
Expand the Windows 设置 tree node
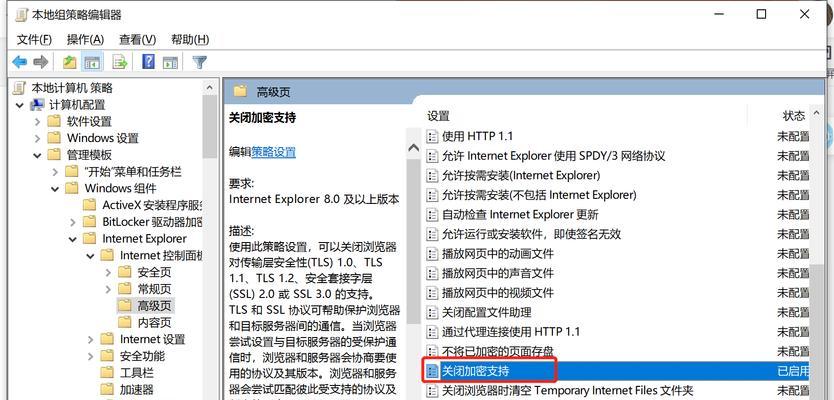(37, 138)
